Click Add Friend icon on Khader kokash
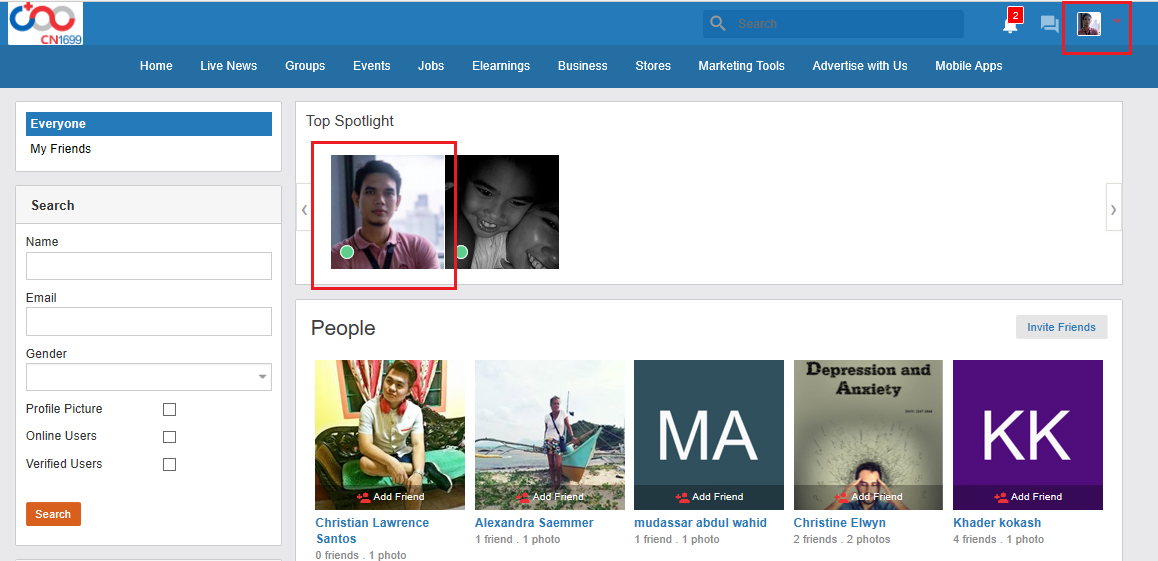This screenshot has width=1158, height=561. pyautogui.click(x=1001, y=497)
